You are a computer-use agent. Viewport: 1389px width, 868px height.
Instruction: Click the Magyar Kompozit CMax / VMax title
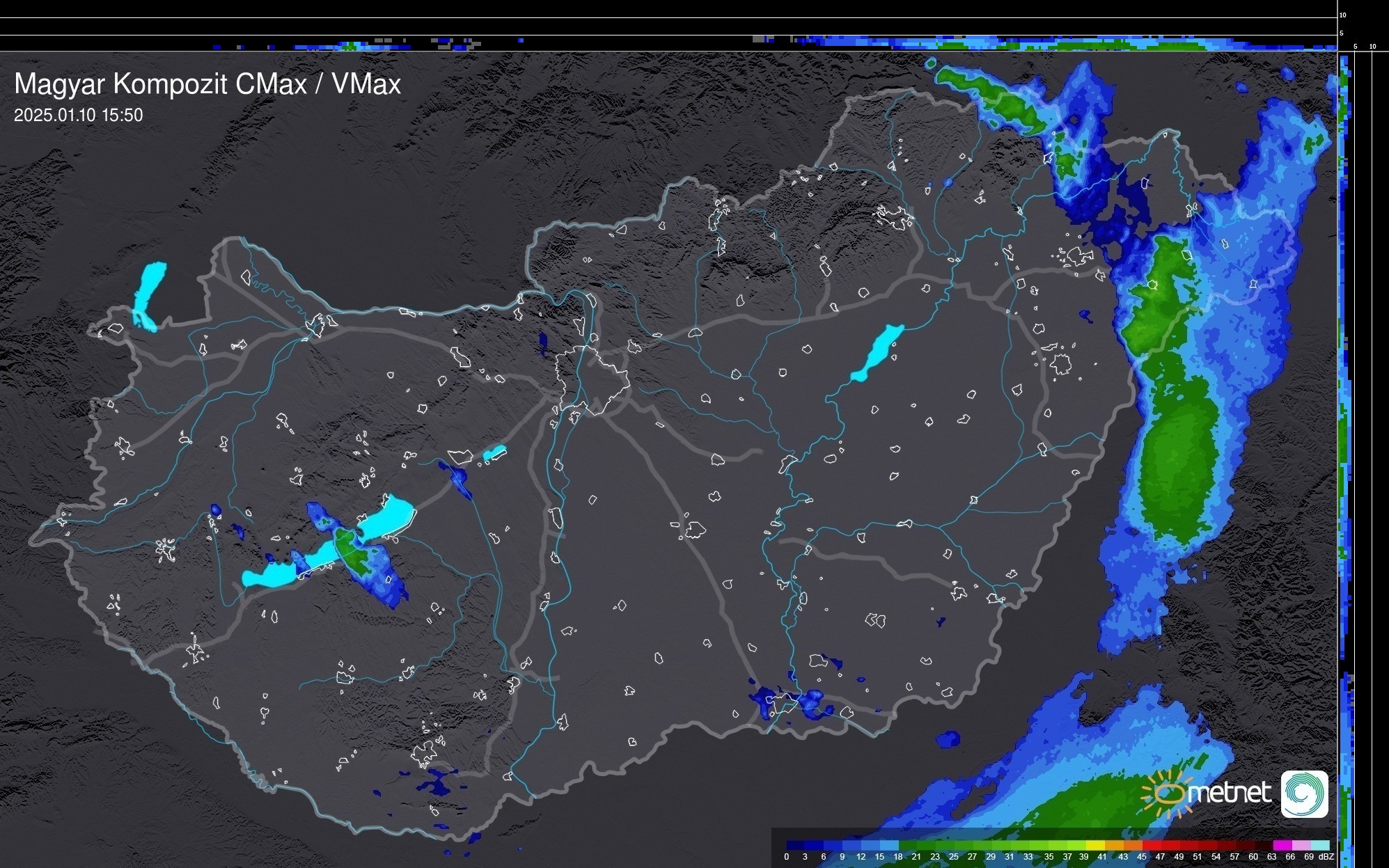coord(207,84)
